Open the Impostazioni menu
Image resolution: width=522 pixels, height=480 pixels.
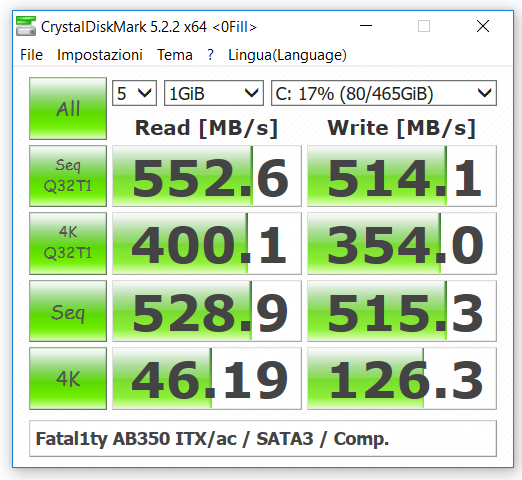100,55
